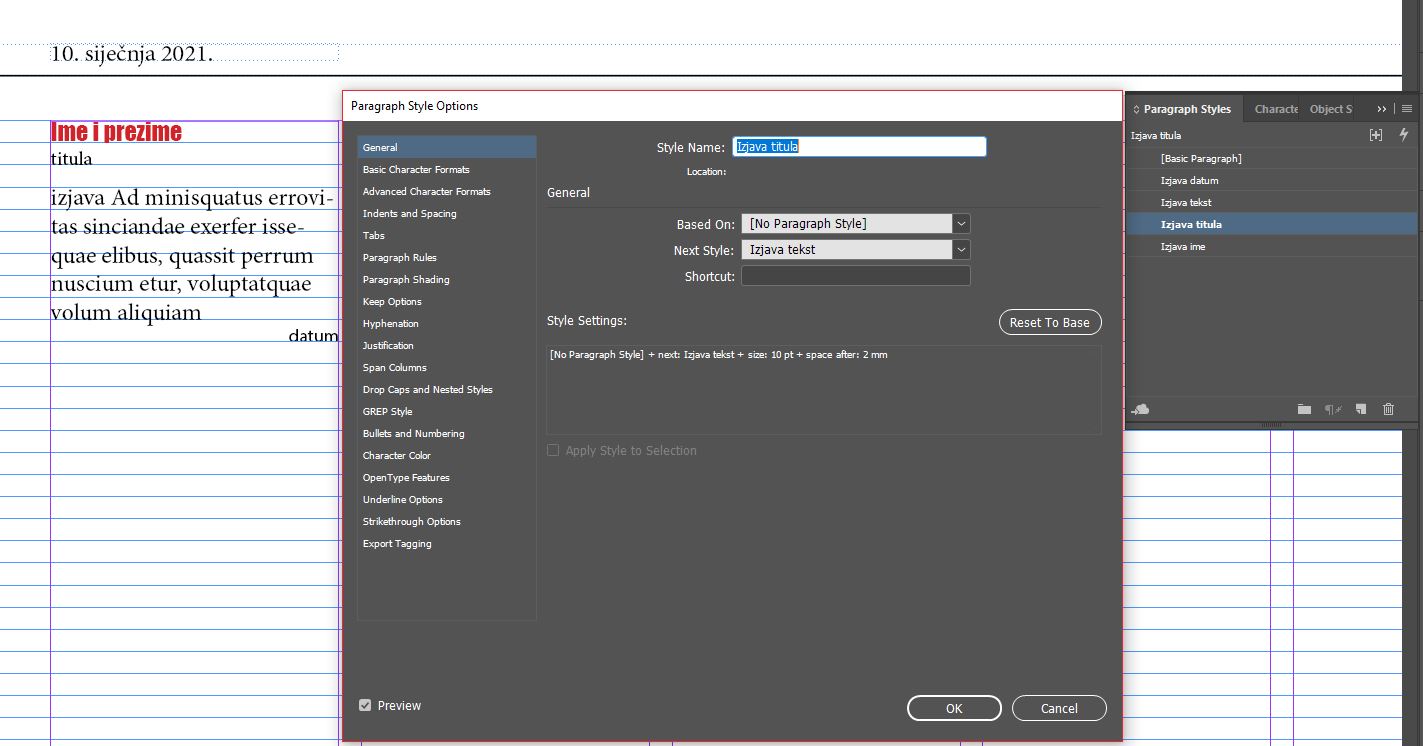Switch to the Character Styles tab
The width and height of the screenshot is (1423, 746).
click(1276, 109)
